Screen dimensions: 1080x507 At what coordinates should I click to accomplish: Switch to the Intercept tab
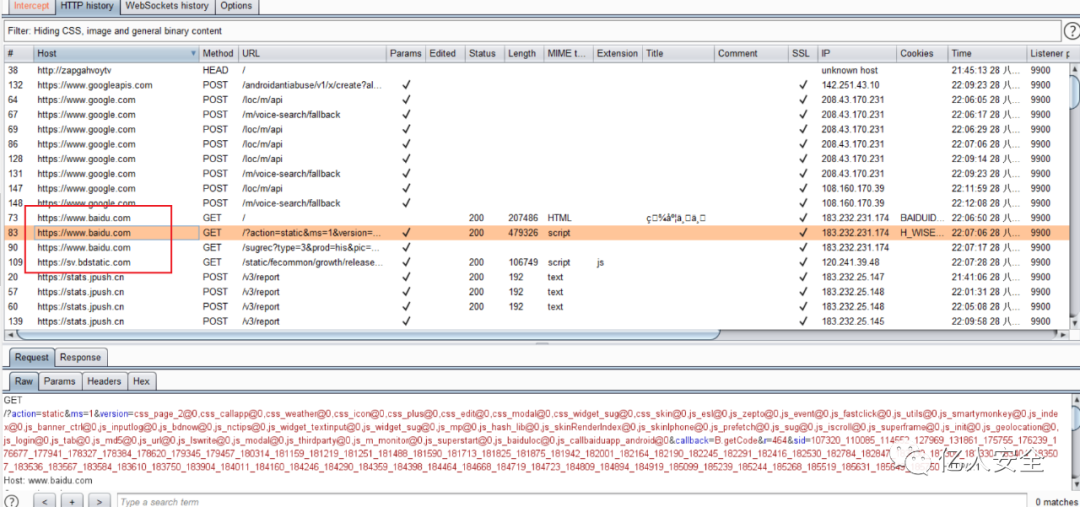(x=32, y=6)
